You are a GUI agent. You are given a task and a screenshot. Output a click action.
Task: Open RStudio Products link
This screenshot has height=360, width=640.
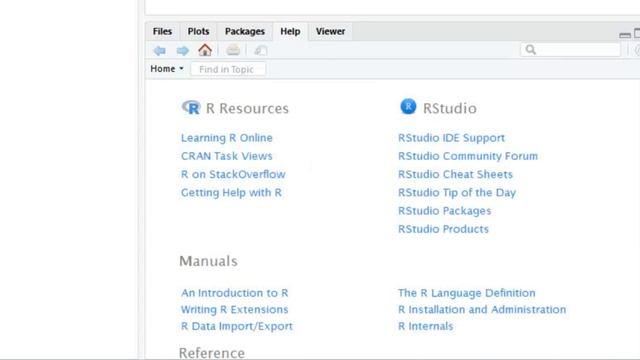(443, 229)
